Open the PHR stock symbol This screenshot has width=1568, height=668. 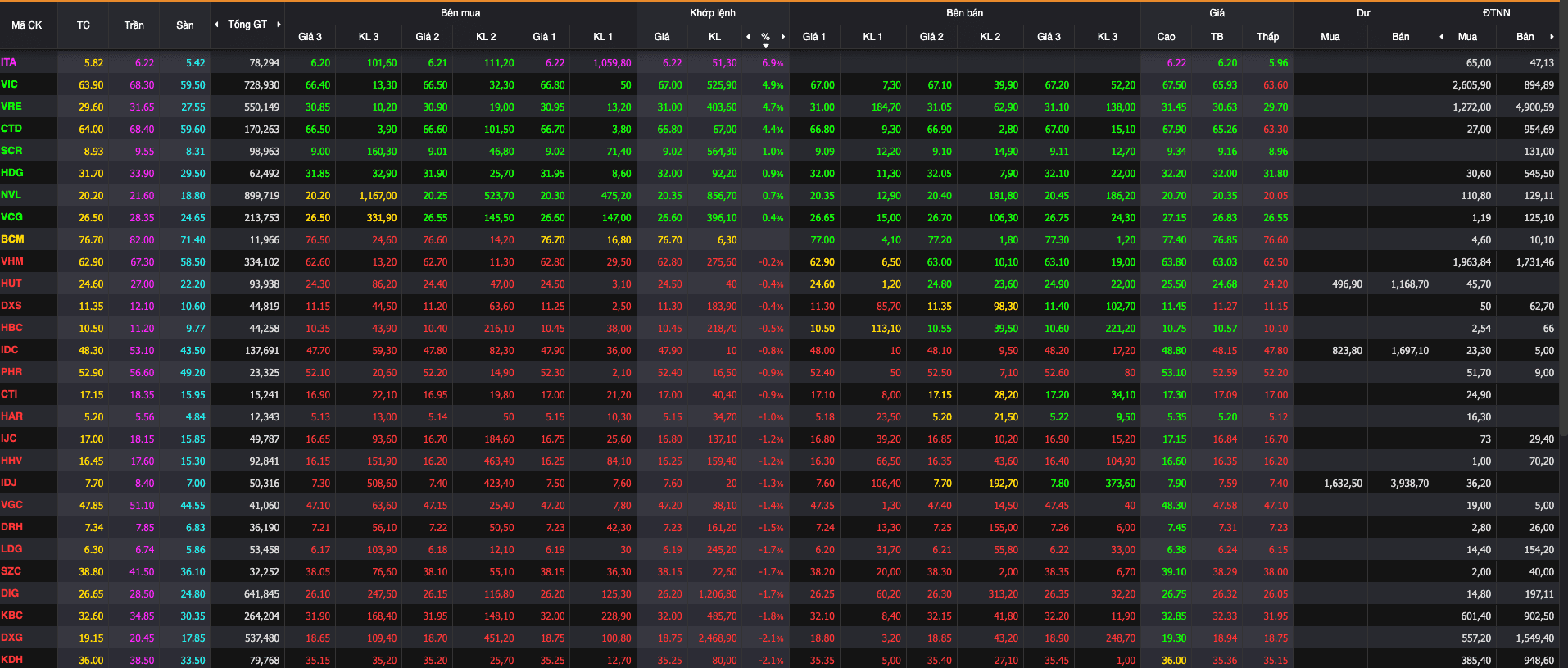(11, 372)
